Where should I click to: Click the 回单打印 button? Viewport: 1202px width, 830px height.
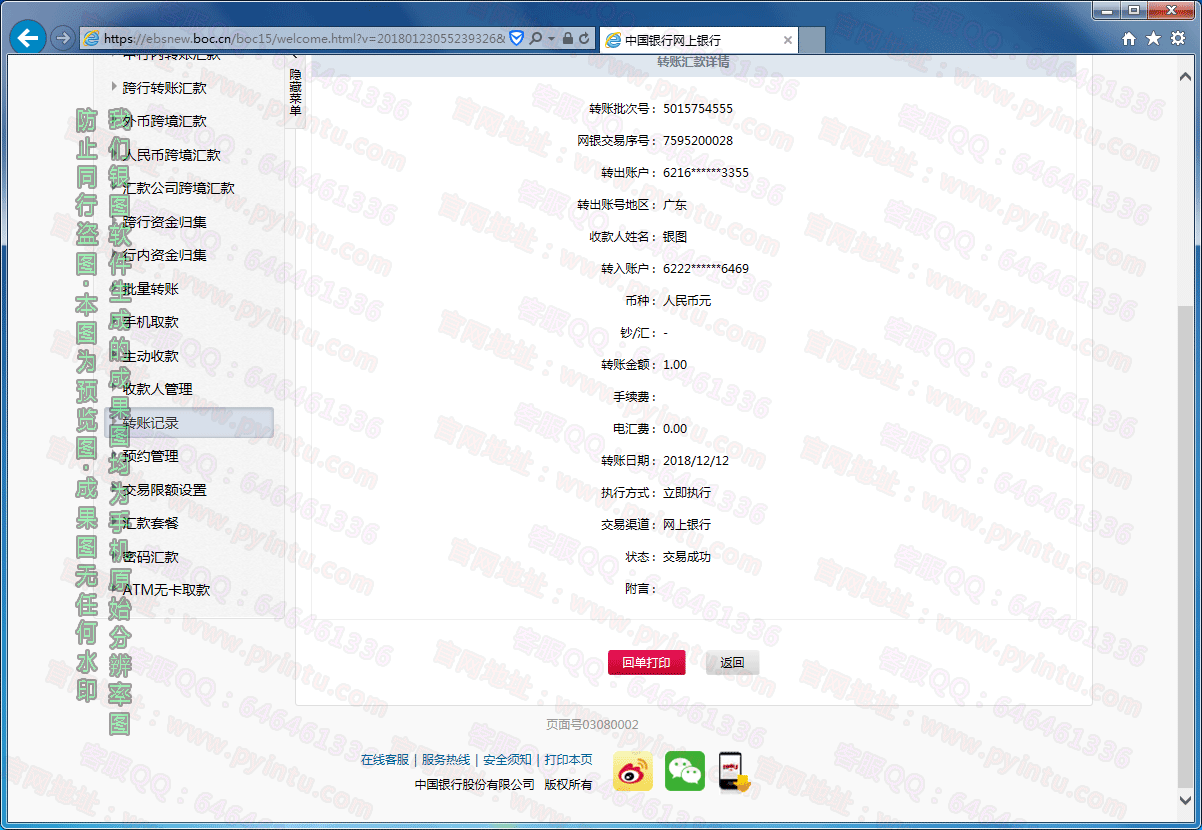coord(647,662)
